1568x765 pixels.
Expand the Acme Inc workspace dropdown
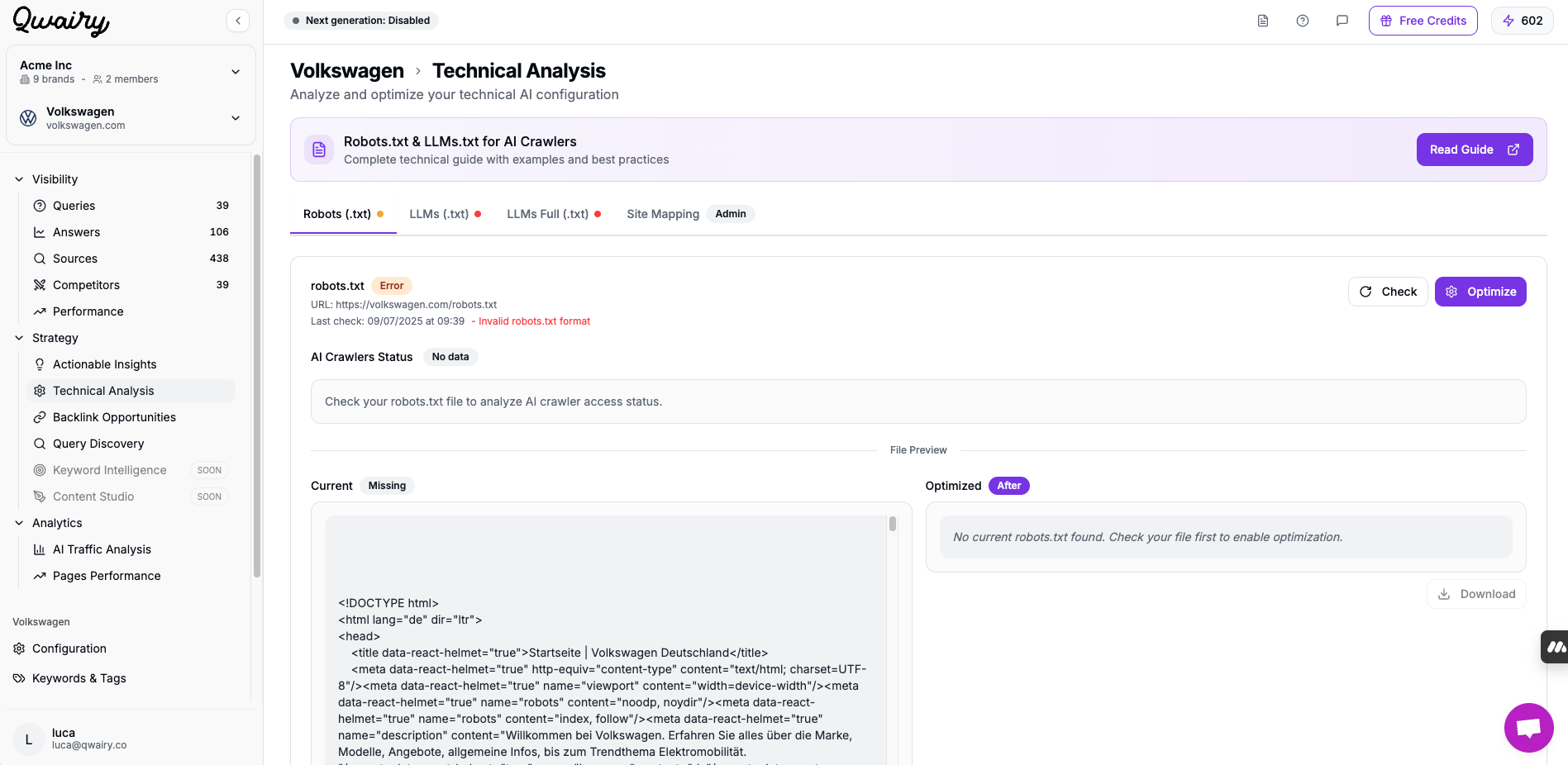pyautogui.click(x=131, y=72)
